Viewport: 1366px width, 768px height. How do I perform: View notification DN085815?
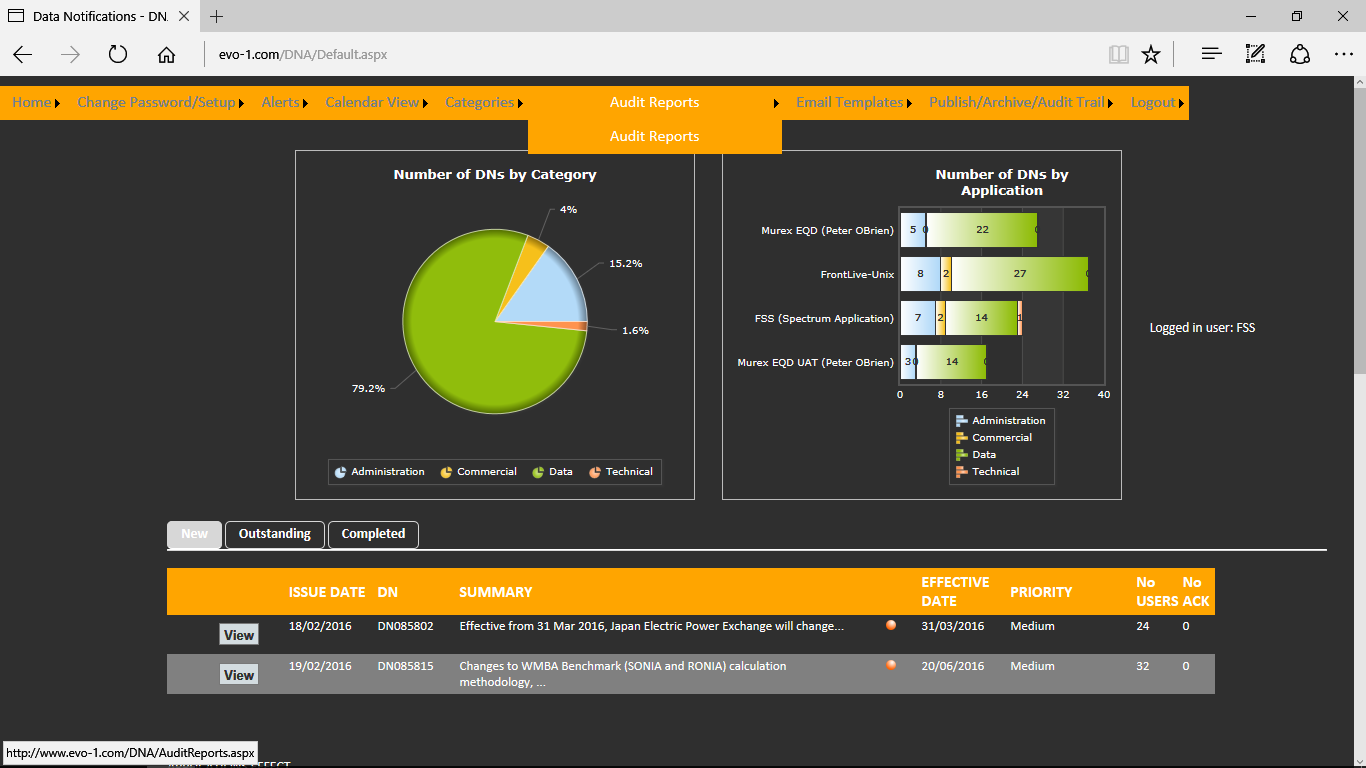238,675
